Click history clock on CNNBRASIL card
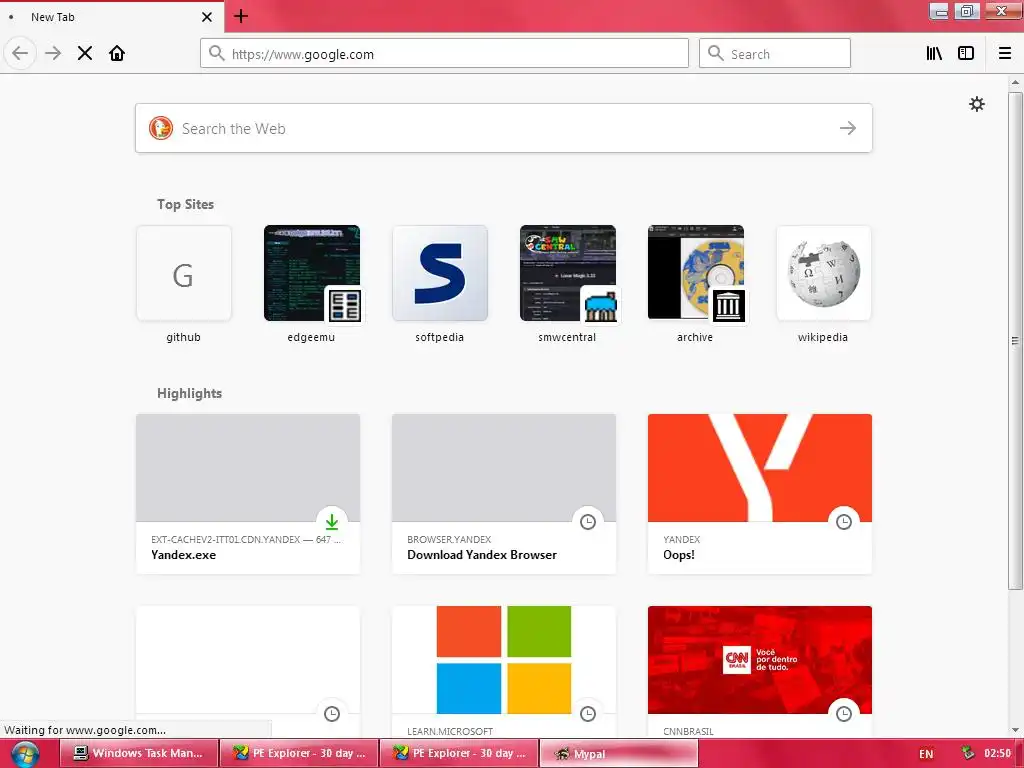The height and width of the screenshot is (768, 1024). 844,714
